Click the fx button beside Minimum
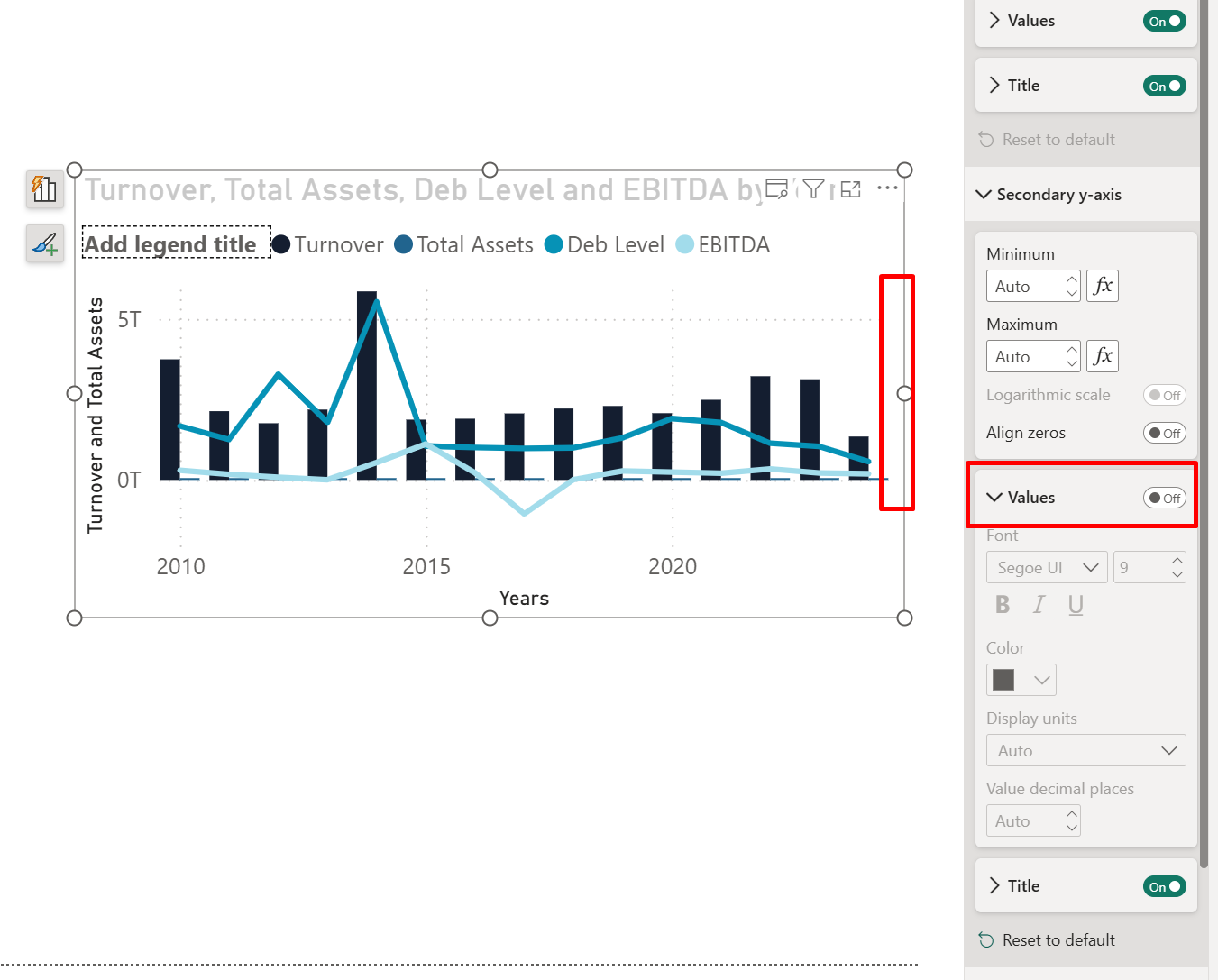 (x=1103, y=286)
